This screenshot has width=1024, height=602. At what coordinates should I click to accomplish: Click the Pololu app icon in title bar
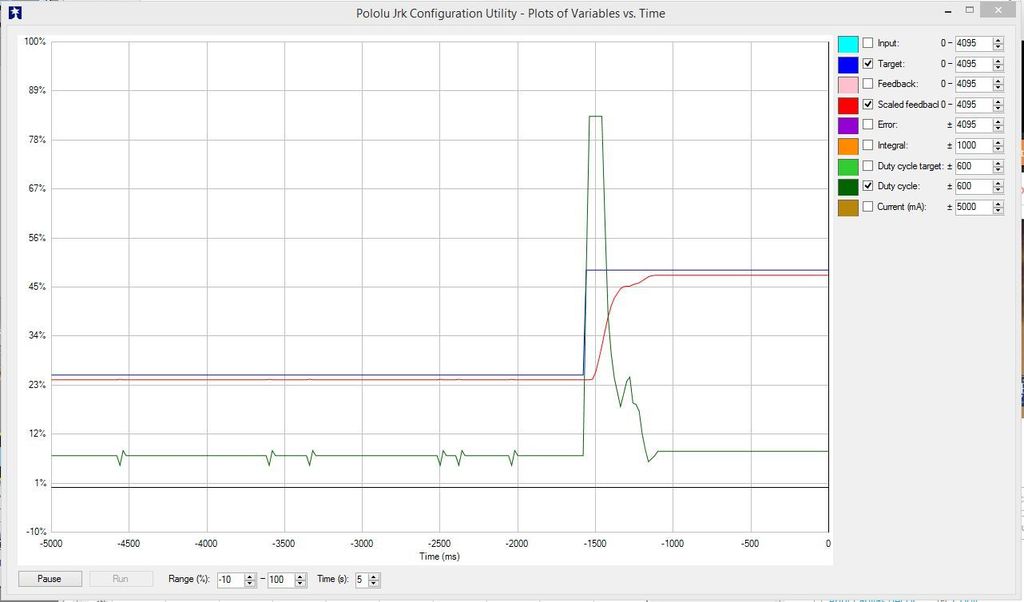tap(14, 12)
